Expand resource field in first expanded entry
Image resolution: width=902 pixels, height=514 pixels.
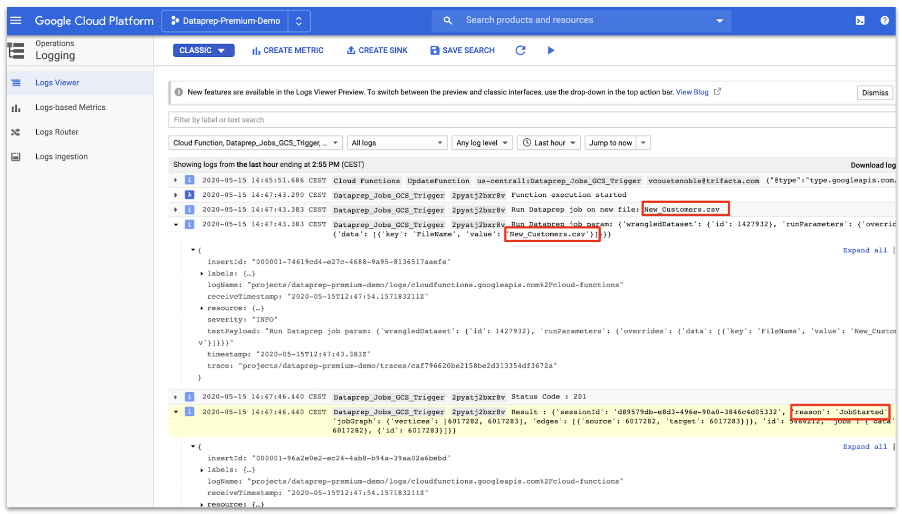coord(202,308)
